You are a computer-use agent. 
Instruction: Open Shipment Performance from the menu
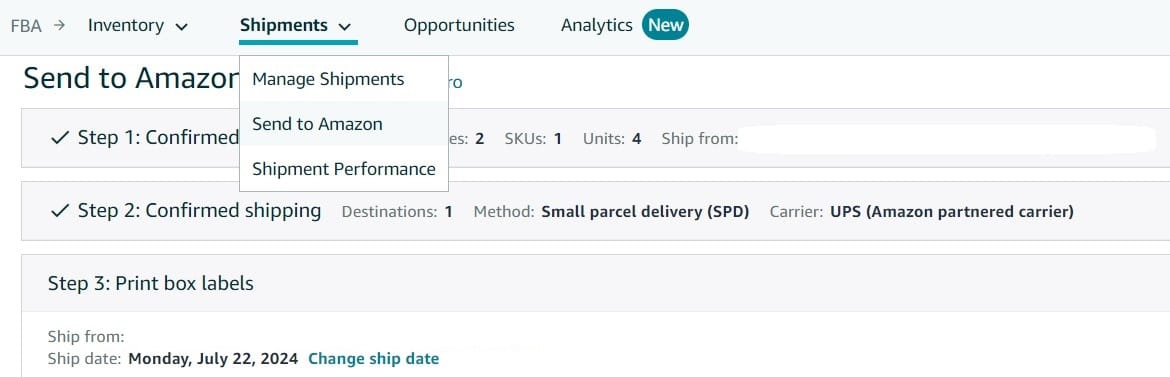344,169
